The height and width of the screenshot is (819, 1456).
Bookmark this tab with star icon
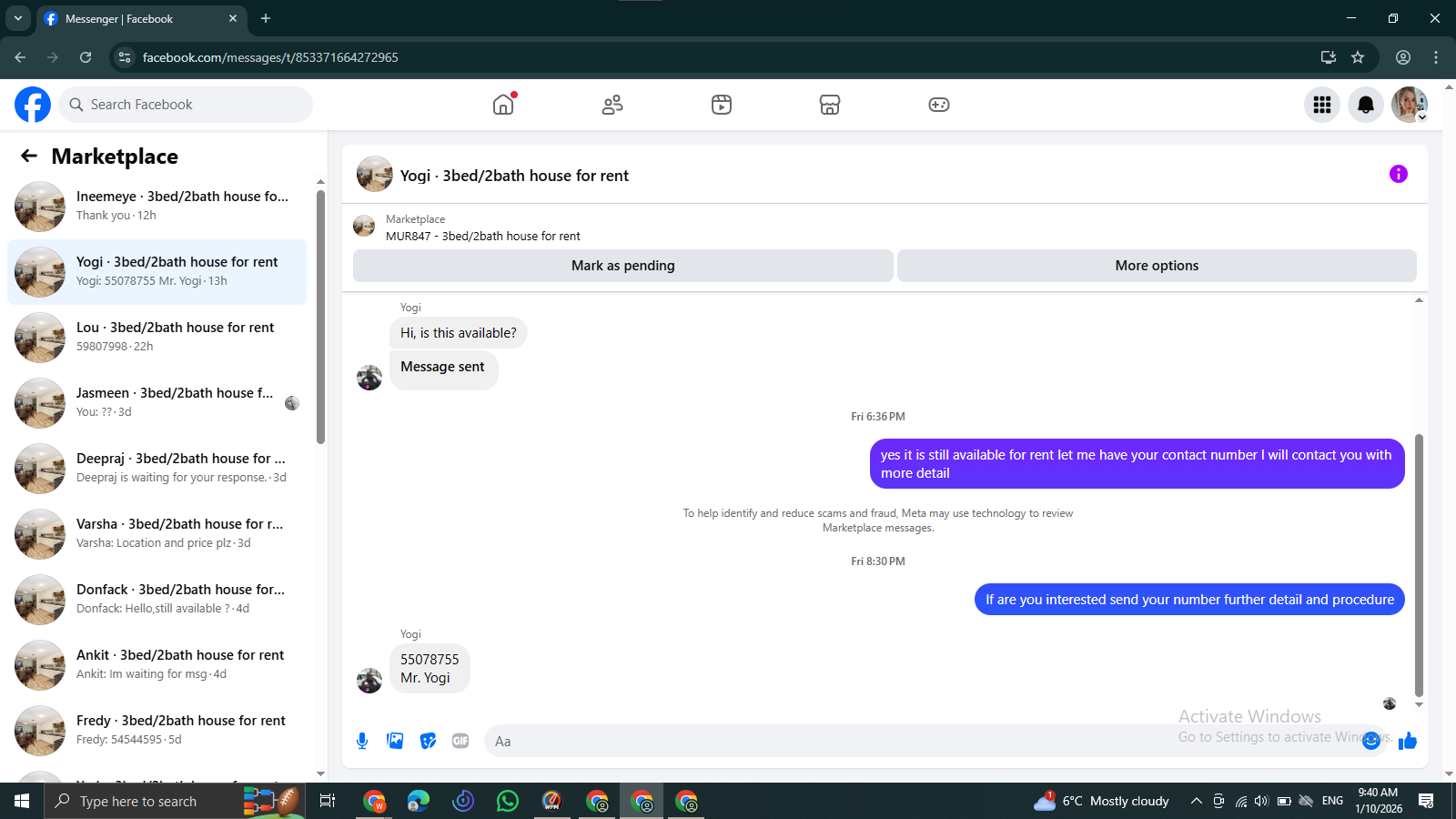(1358, 57)
